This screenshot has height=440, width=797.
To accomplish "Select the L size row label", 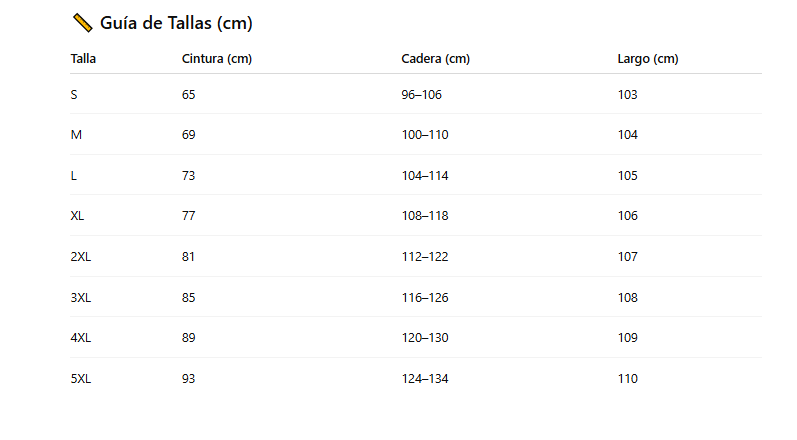I will 74,176.
